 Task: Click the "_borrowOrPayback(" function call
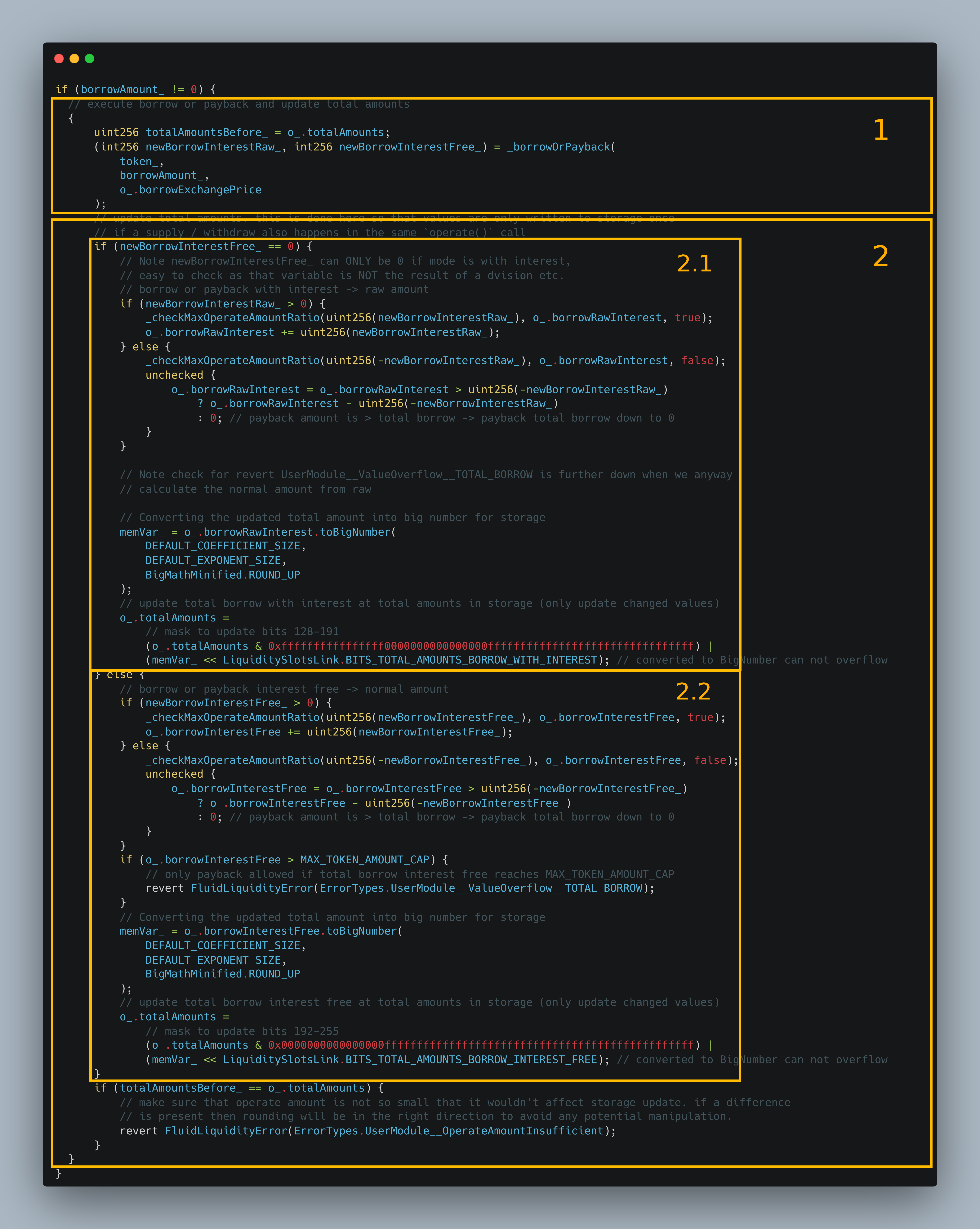coord(562,147)
